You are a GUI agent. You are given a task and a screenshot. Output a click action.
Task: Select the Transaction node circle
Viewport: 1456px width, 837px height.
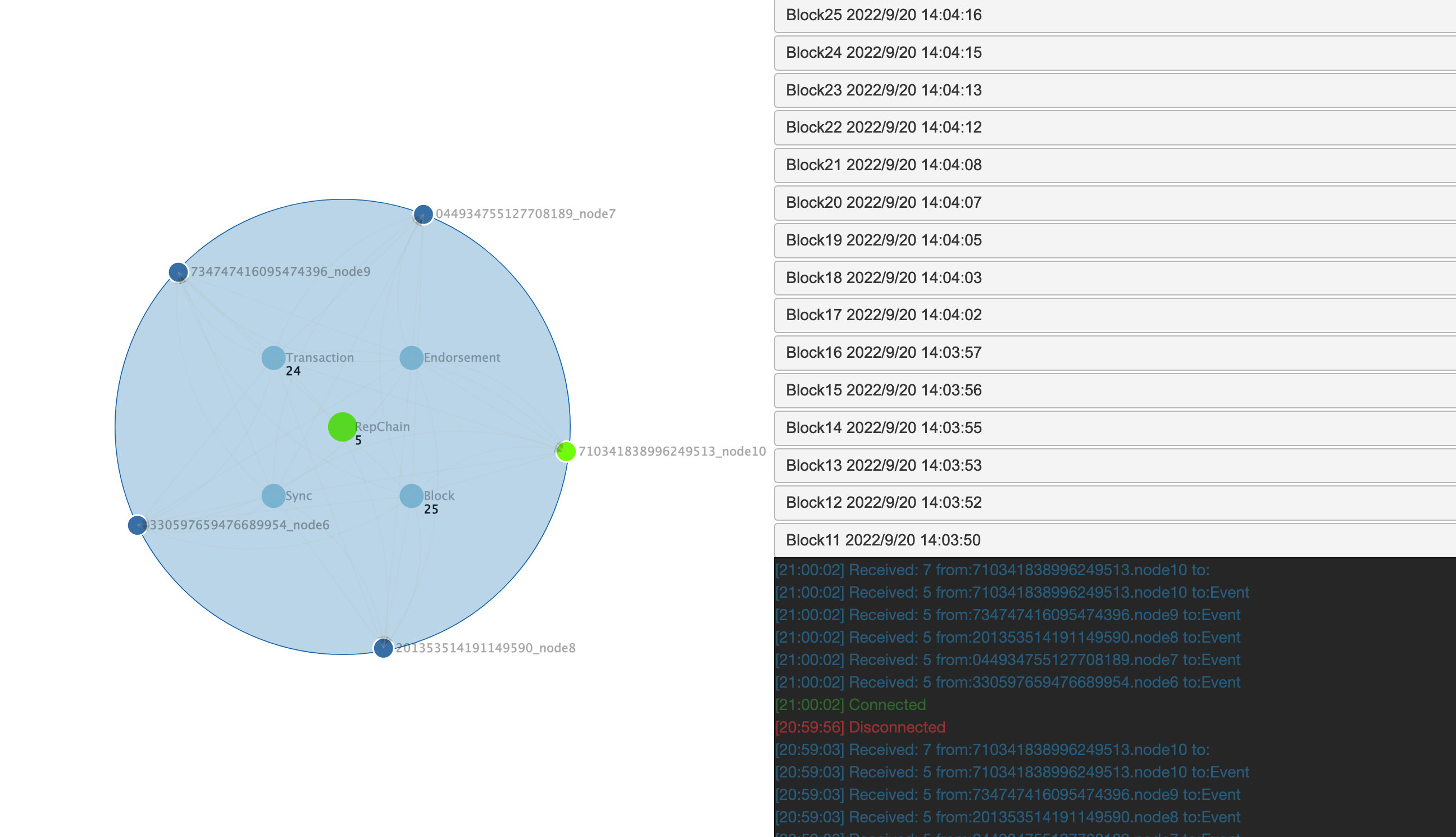[x=274, y=358]
